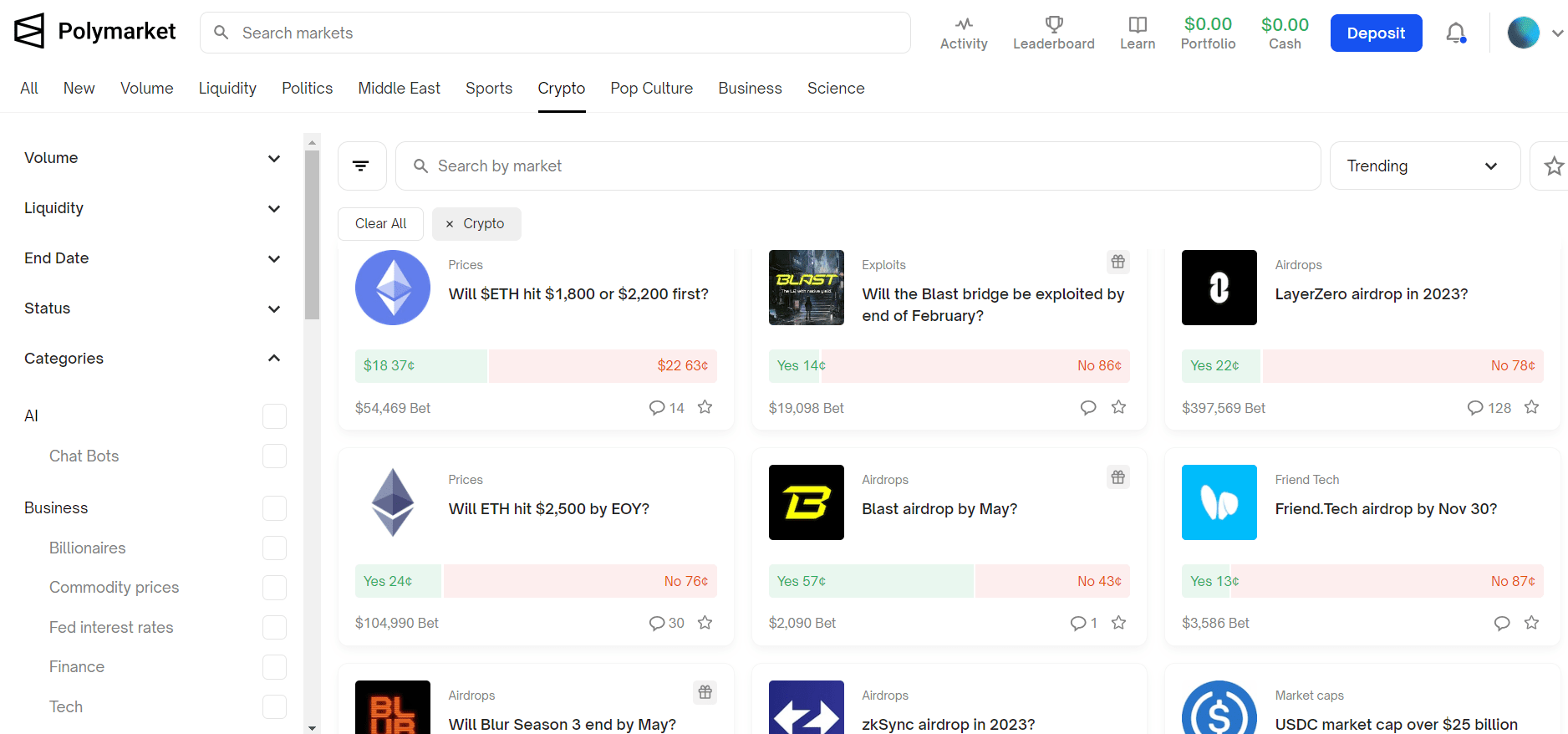
Task: Bet No 78¢ on LayerZero airdrop
Action: pos(1403,365)
